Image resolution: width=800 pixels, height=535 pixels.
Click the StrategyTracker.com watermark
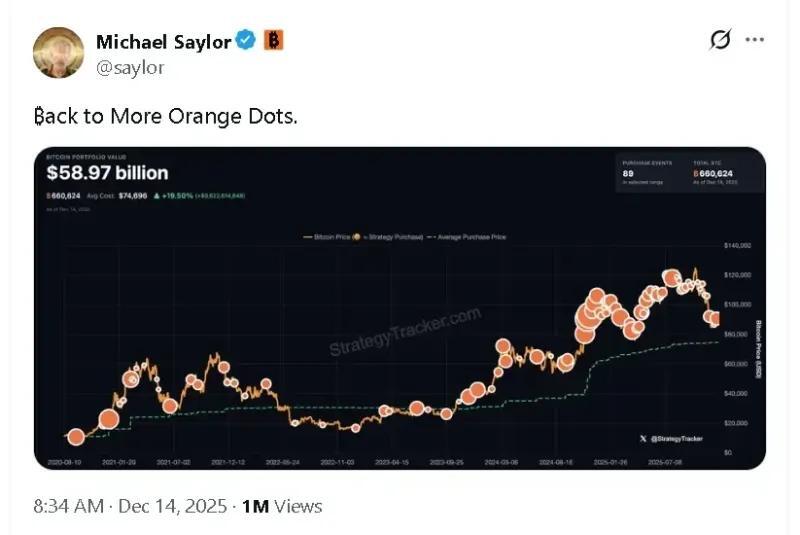405,331
